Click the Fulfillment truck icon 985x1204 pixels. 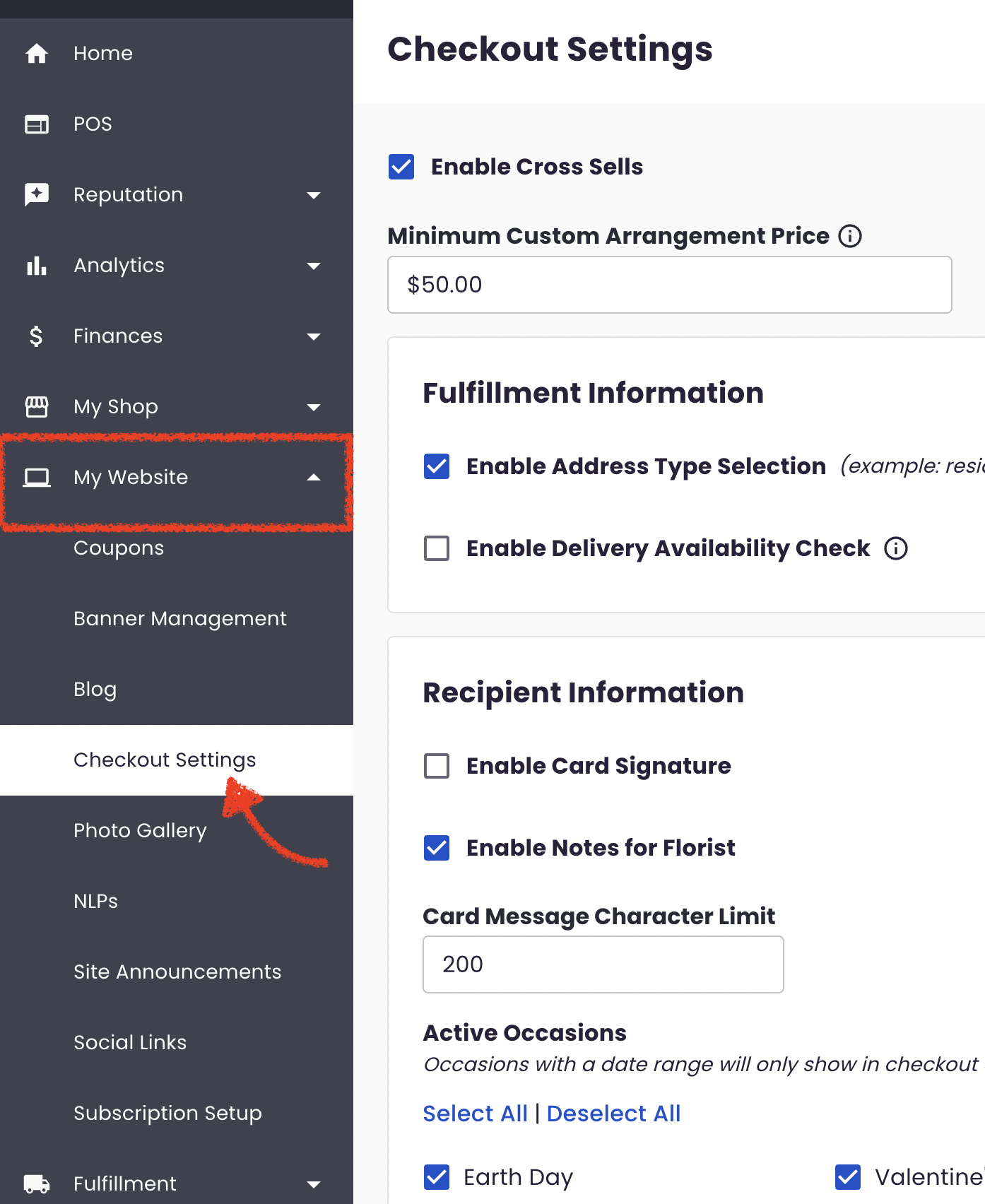click(x=37, y=1184)
